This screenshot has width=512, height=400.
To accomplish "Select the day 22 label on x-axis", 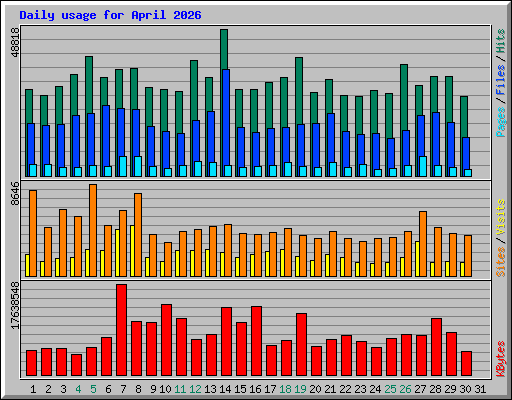I will pos(345,389).
